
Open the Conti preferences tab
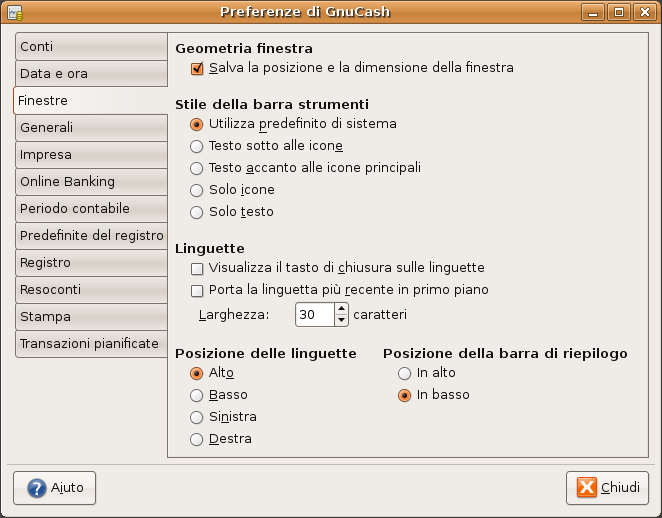click(92, 46)
